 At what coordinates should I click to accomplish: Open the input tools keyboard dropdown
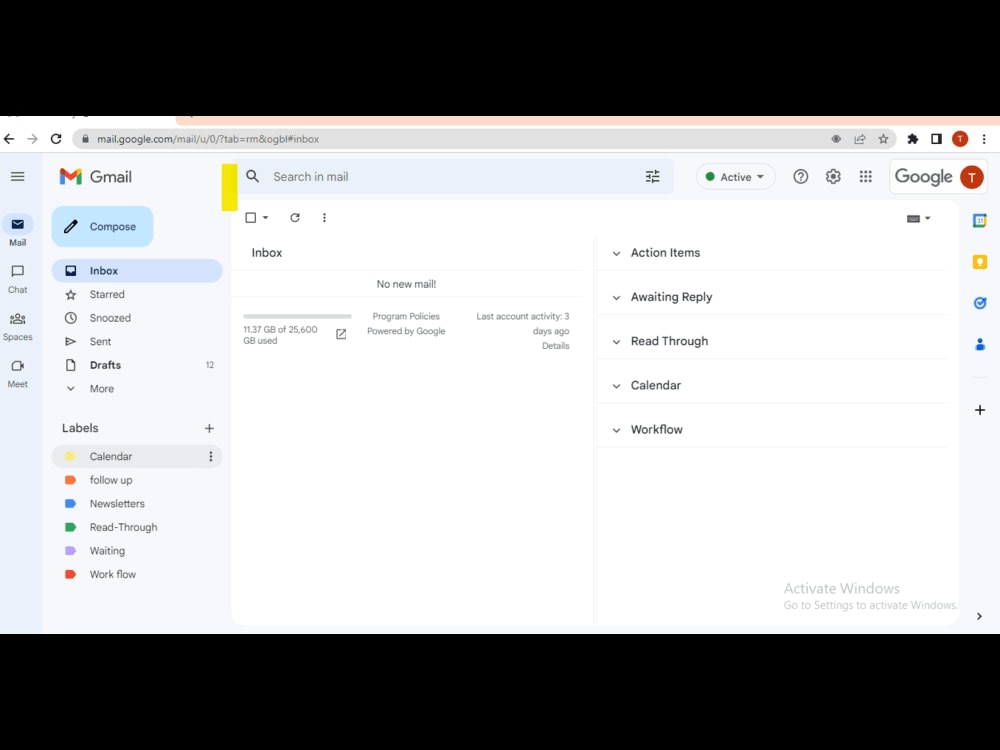coord(918,218)
